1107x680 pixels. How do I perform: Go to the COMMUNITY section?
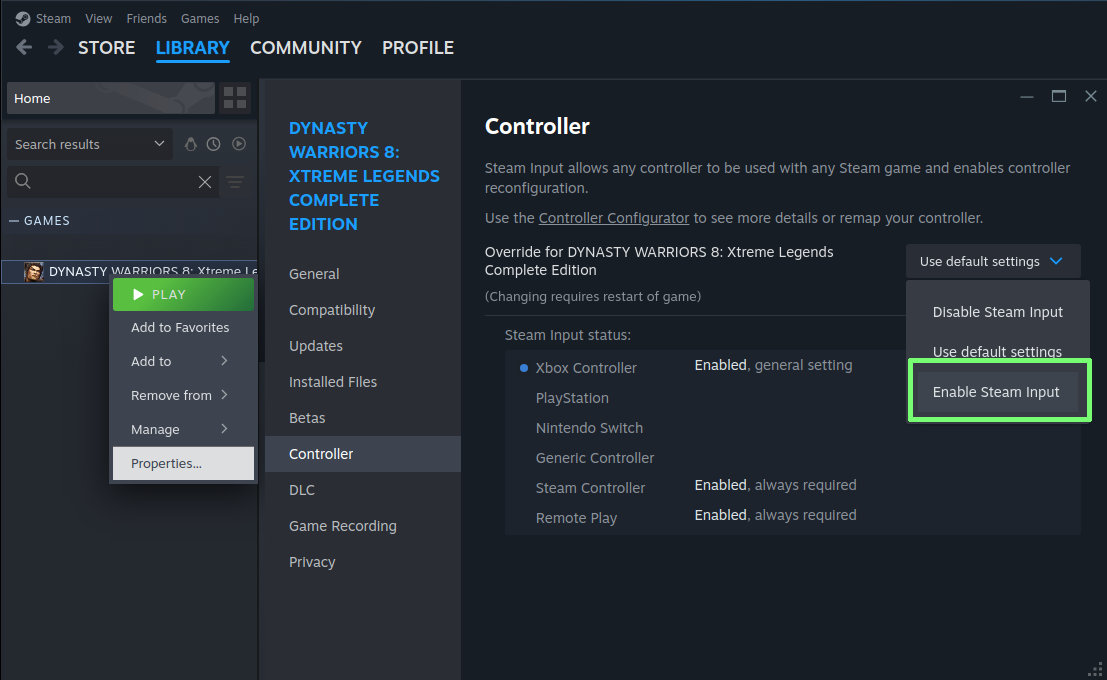click(x=306, y=47)
